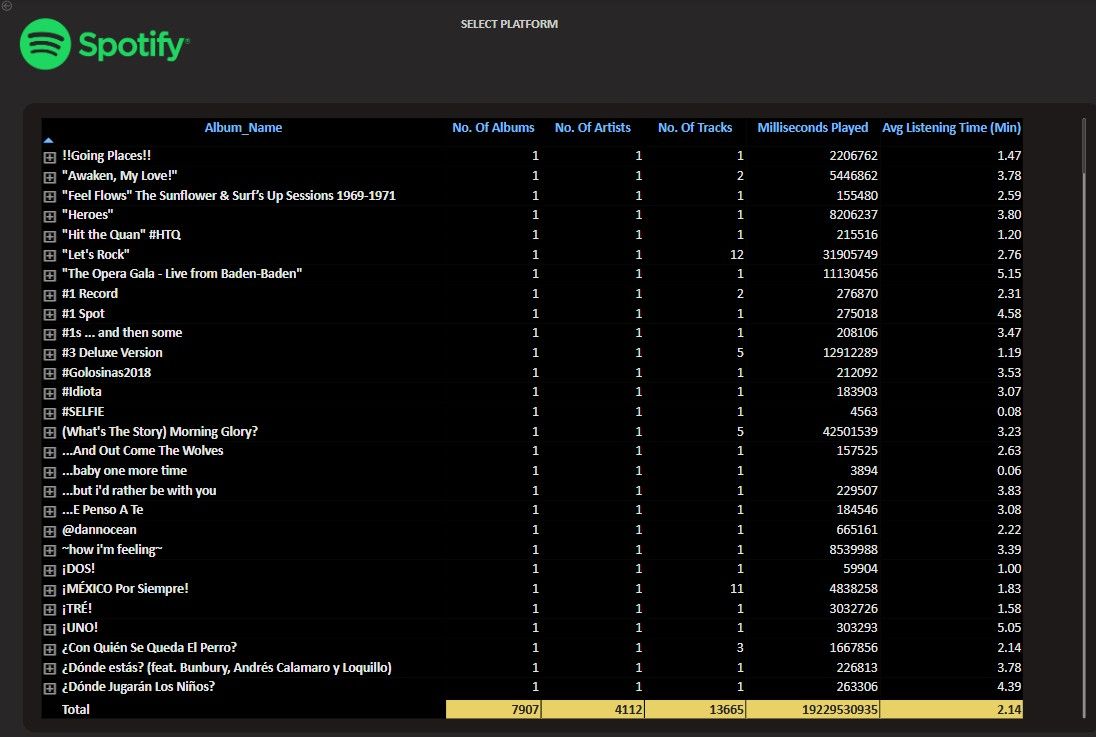This screenshot has width=1096, height=737.
Task: Expand the #3 Deluxe Version row
Action: point(49,354)
